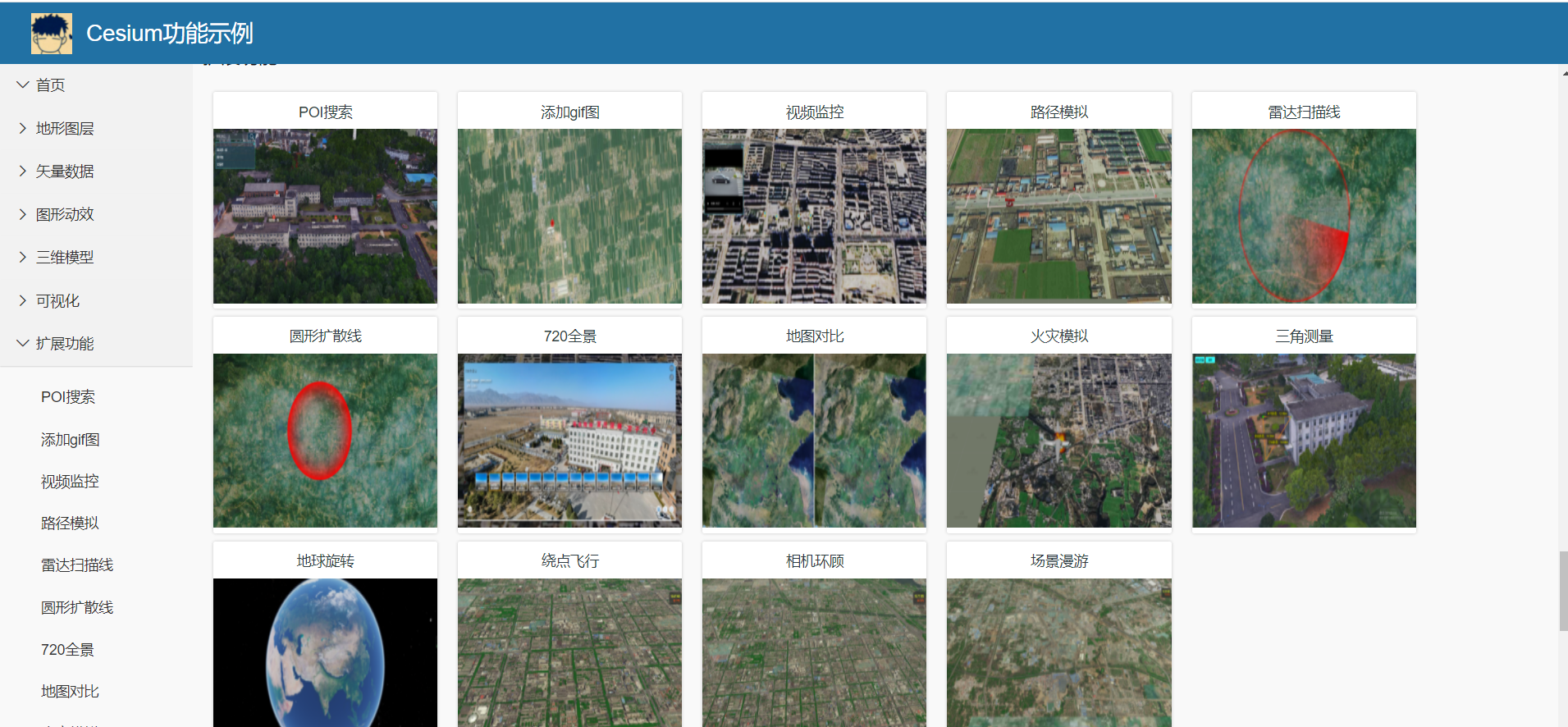Image resolution: width=1568 pixels, height=727 pixels.
Task: Open the 路径模拟 example card image
Action: pos(1058,217)
